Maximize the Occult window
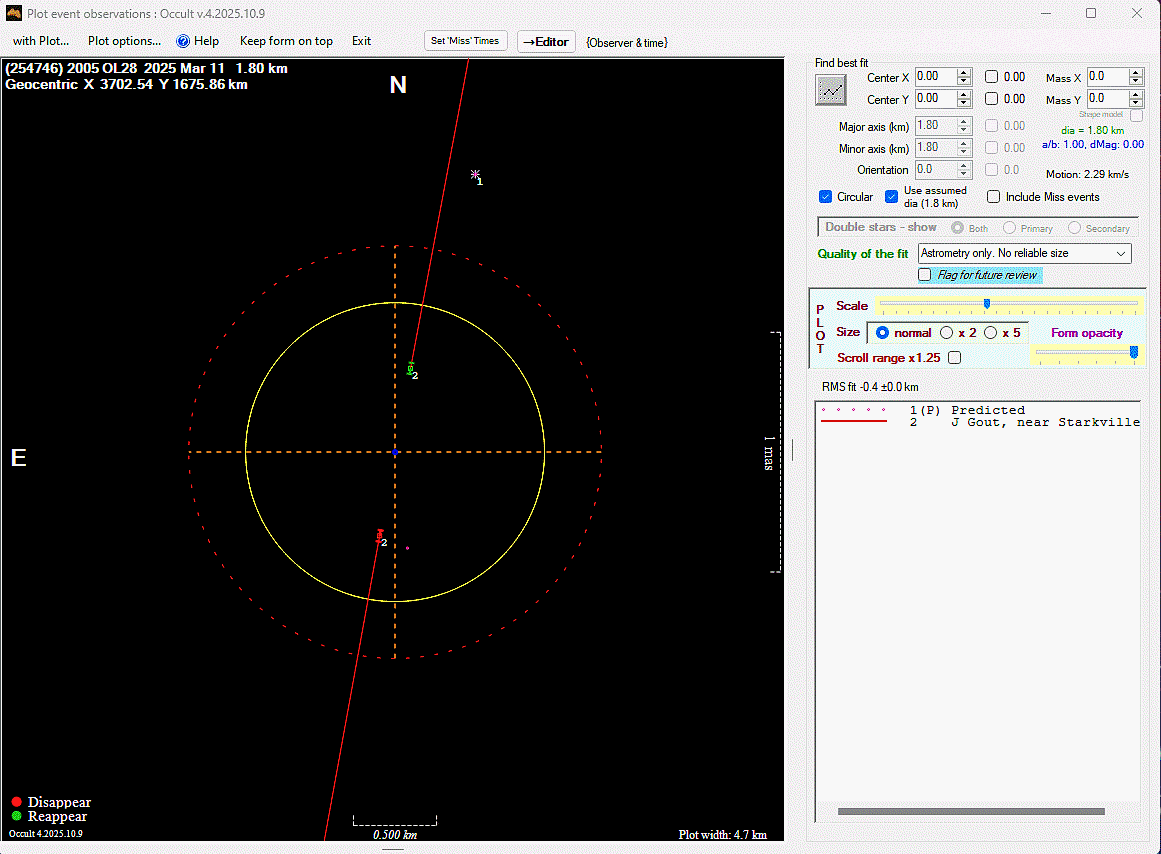Viewport: 1161px width, 854px height. [x=1091, y=13]
